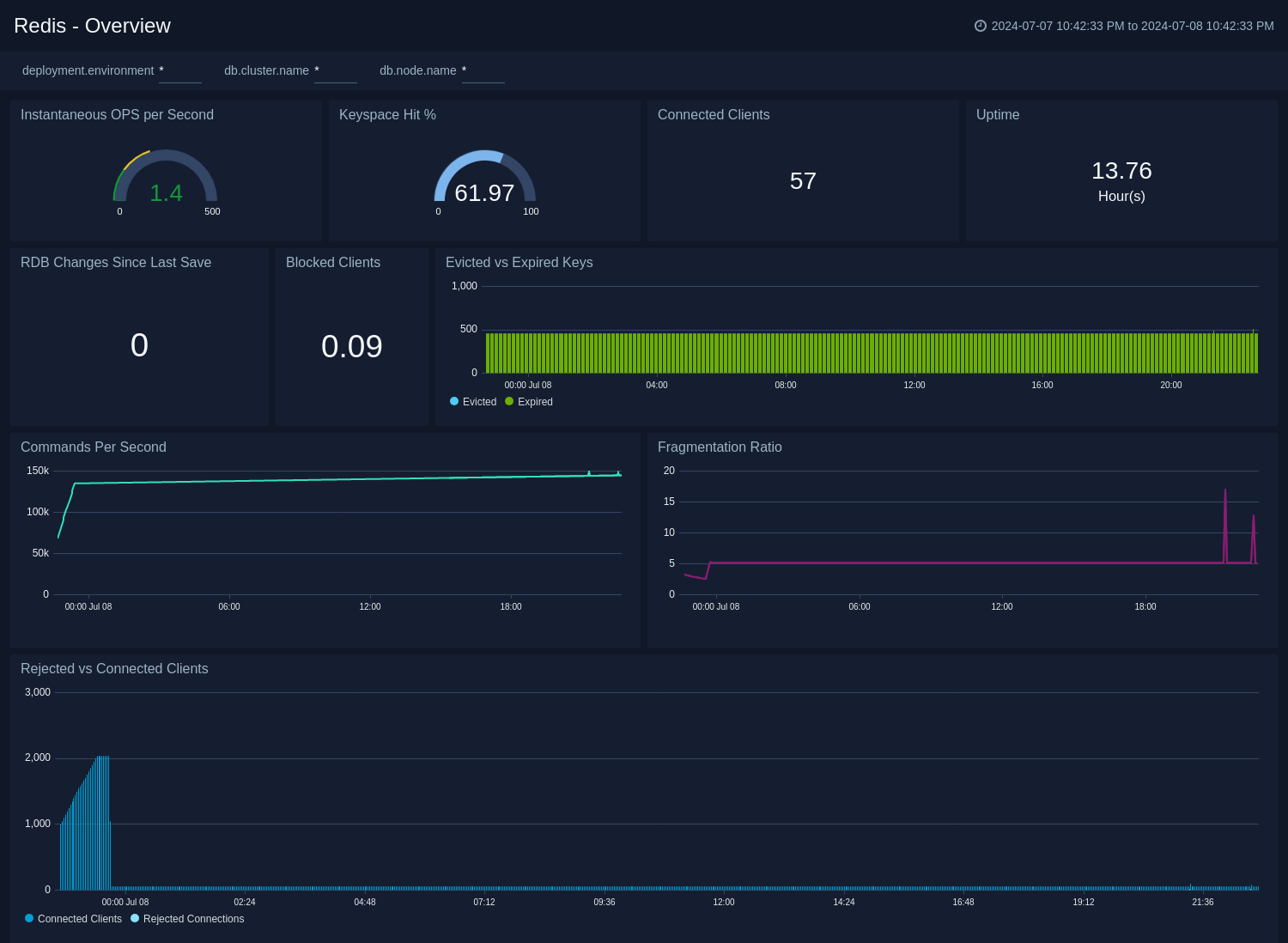Screen dimensions: 1288x943
Task: Click the Connected Clients legend label
Action: 80,919
